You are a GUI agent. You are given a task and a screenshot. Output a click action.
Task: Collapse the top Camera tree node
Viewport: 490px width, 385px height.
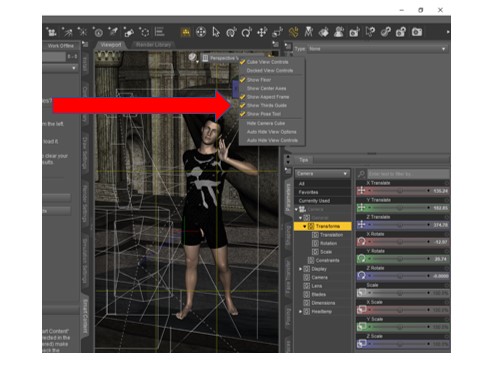[x=296, y=209]
